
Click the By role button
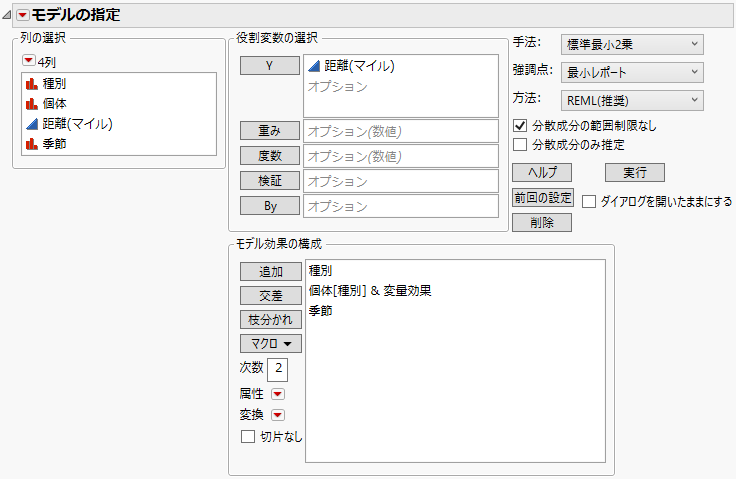point(270,206)
